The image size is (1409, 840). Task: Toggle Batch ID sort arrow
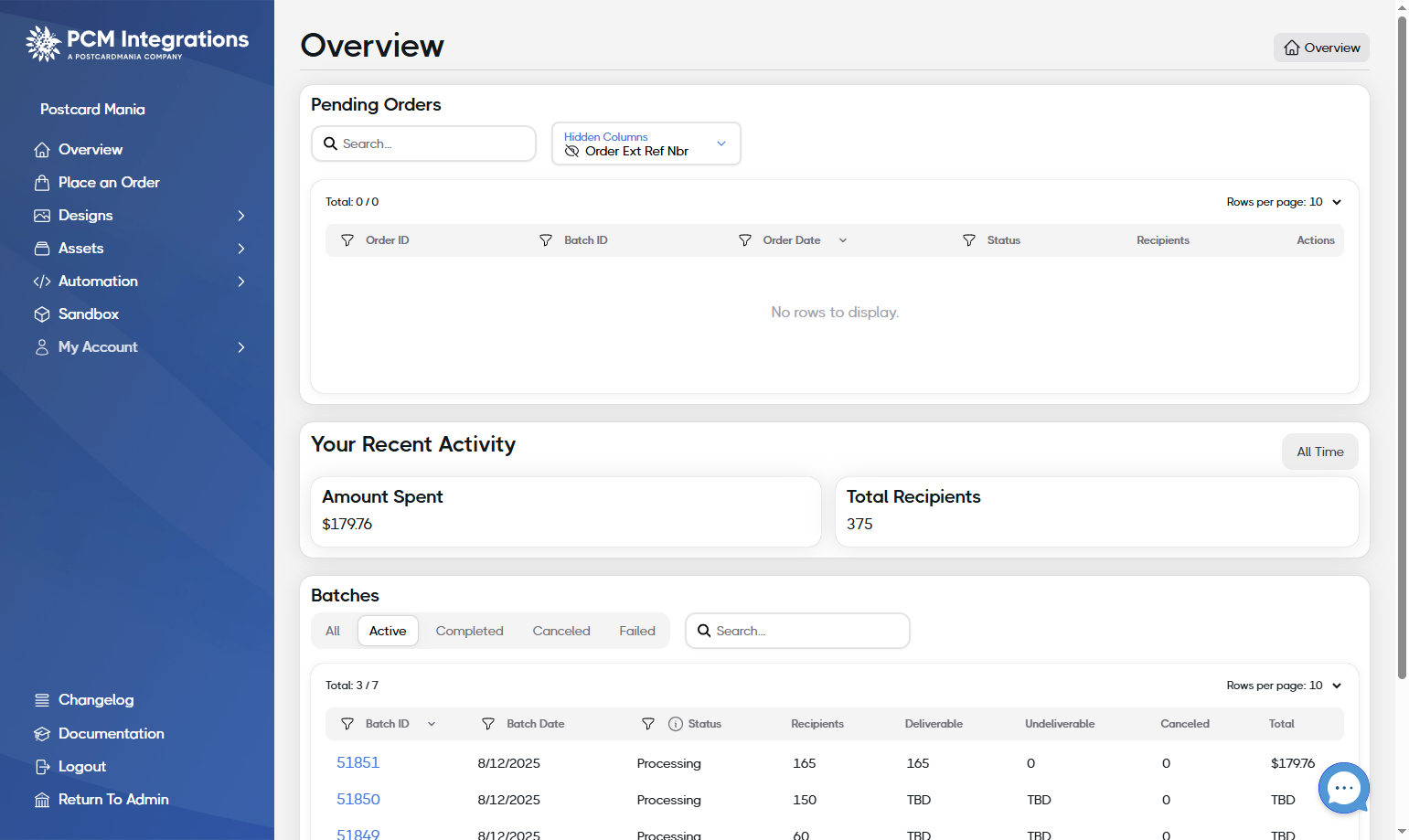tap(432, 724)
